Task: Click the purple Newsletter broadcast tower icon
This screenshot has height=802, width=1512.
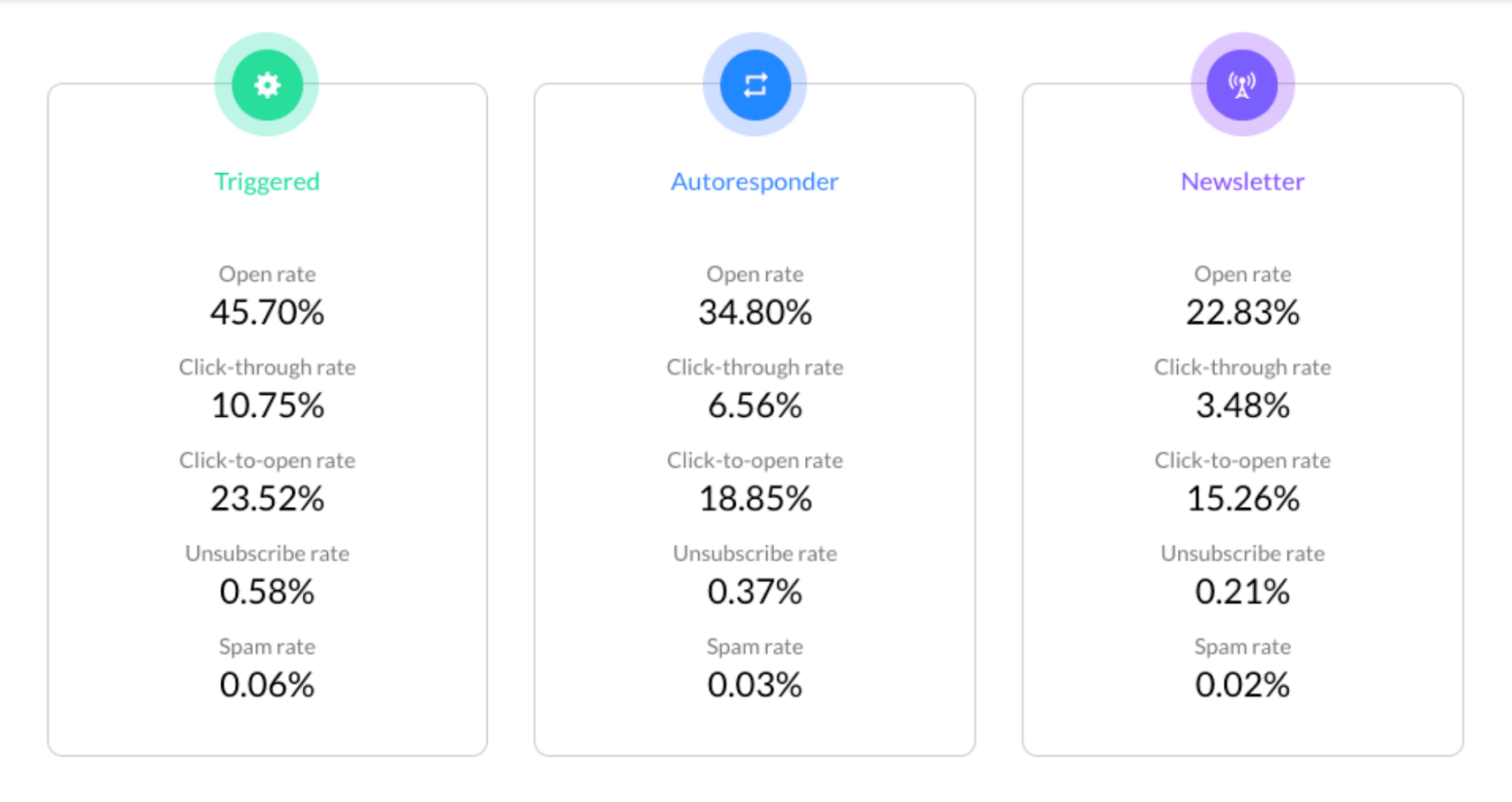Action: click(1242, 85)
